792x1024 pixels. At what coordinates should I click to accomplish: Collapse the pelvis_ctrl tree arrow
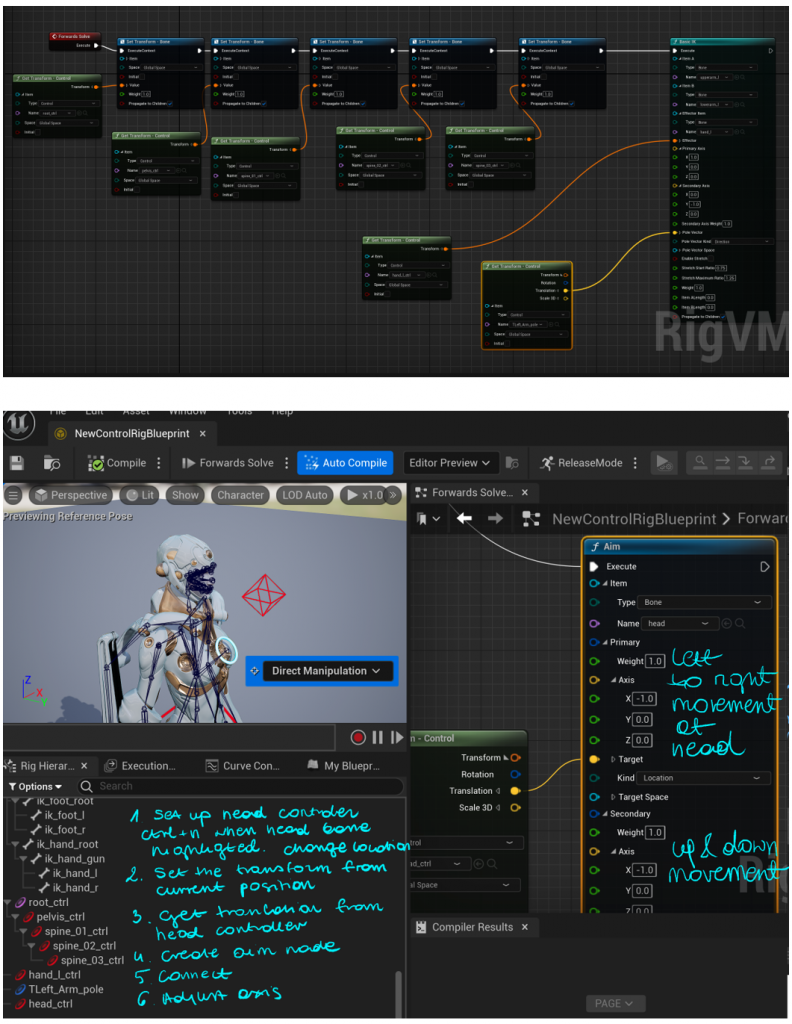[15, 916]
